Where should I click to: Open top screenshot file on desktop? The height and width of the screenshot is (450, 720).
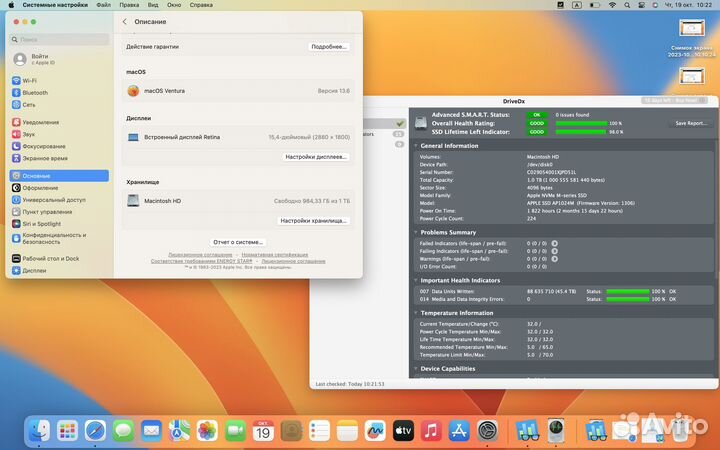click(692, 28)
